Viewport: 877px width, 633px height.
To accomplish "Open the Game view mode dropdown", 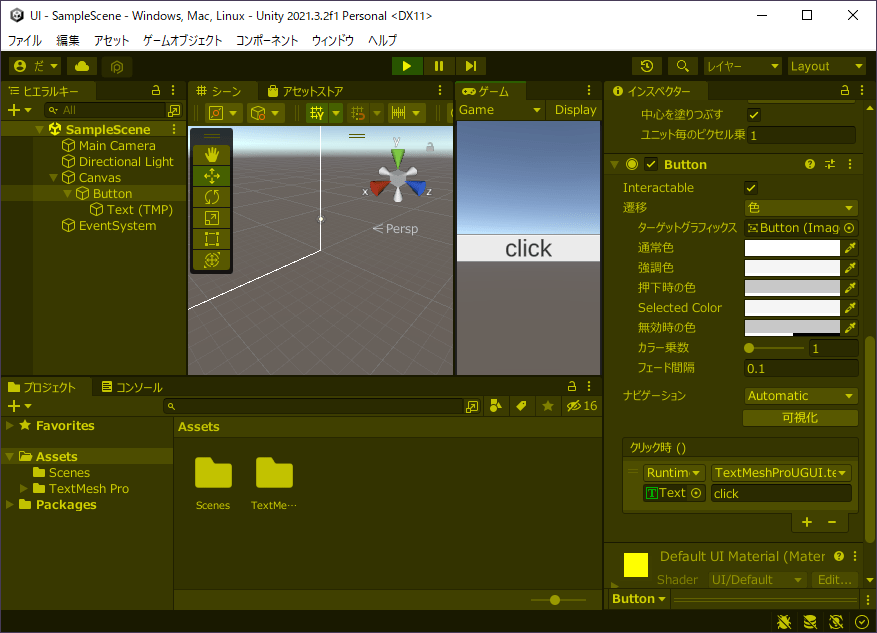I will (500, 110).
